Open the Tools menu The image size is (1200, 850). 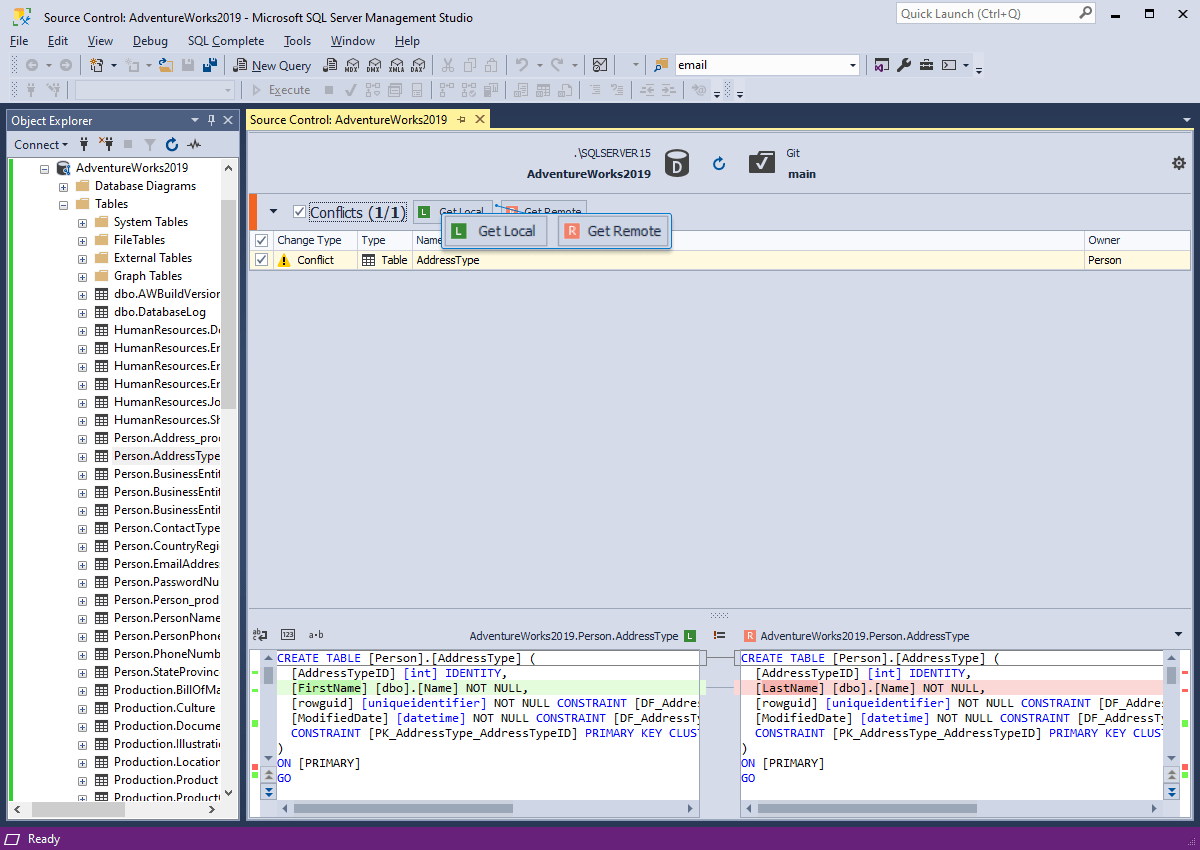[x=297, y=41]
